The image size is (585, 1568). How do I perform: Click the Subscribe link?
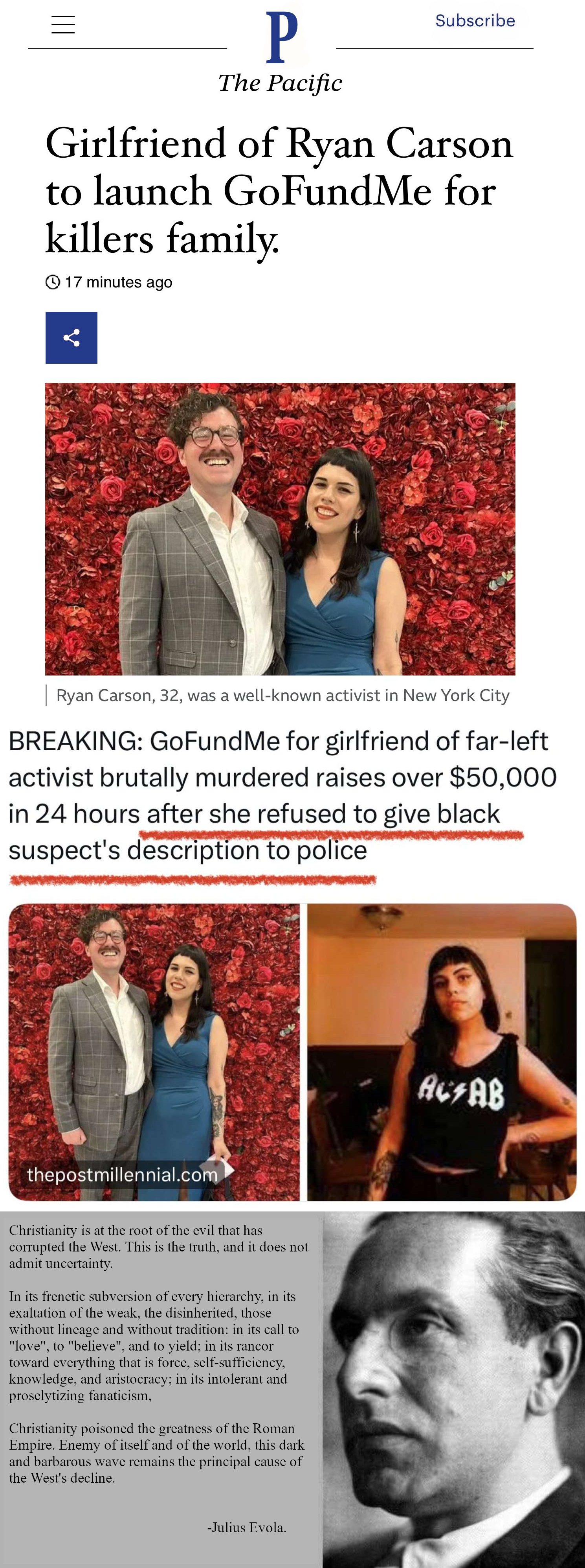[x=475, y=21]
